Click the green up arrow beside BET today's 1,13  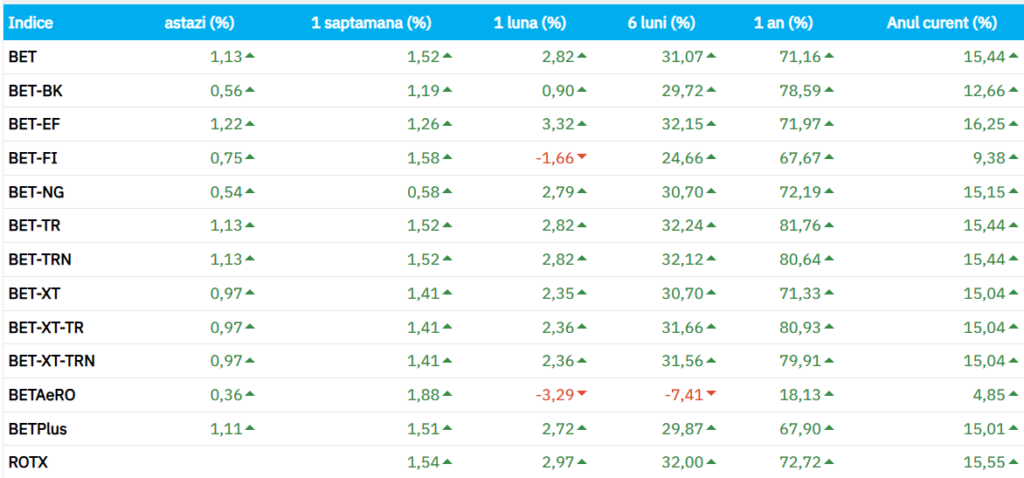(250, 56)
